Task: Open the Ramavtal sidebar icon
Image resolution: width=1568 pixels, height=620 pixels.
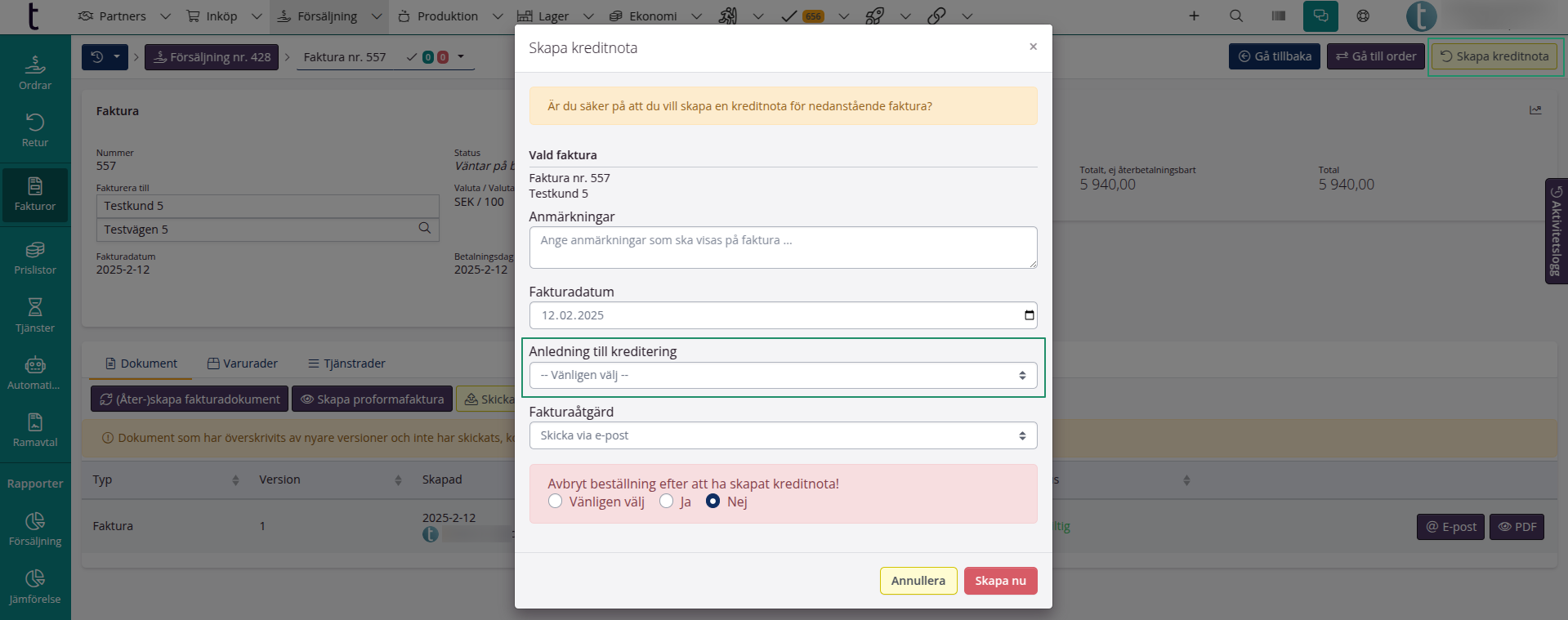Action: 35,430
